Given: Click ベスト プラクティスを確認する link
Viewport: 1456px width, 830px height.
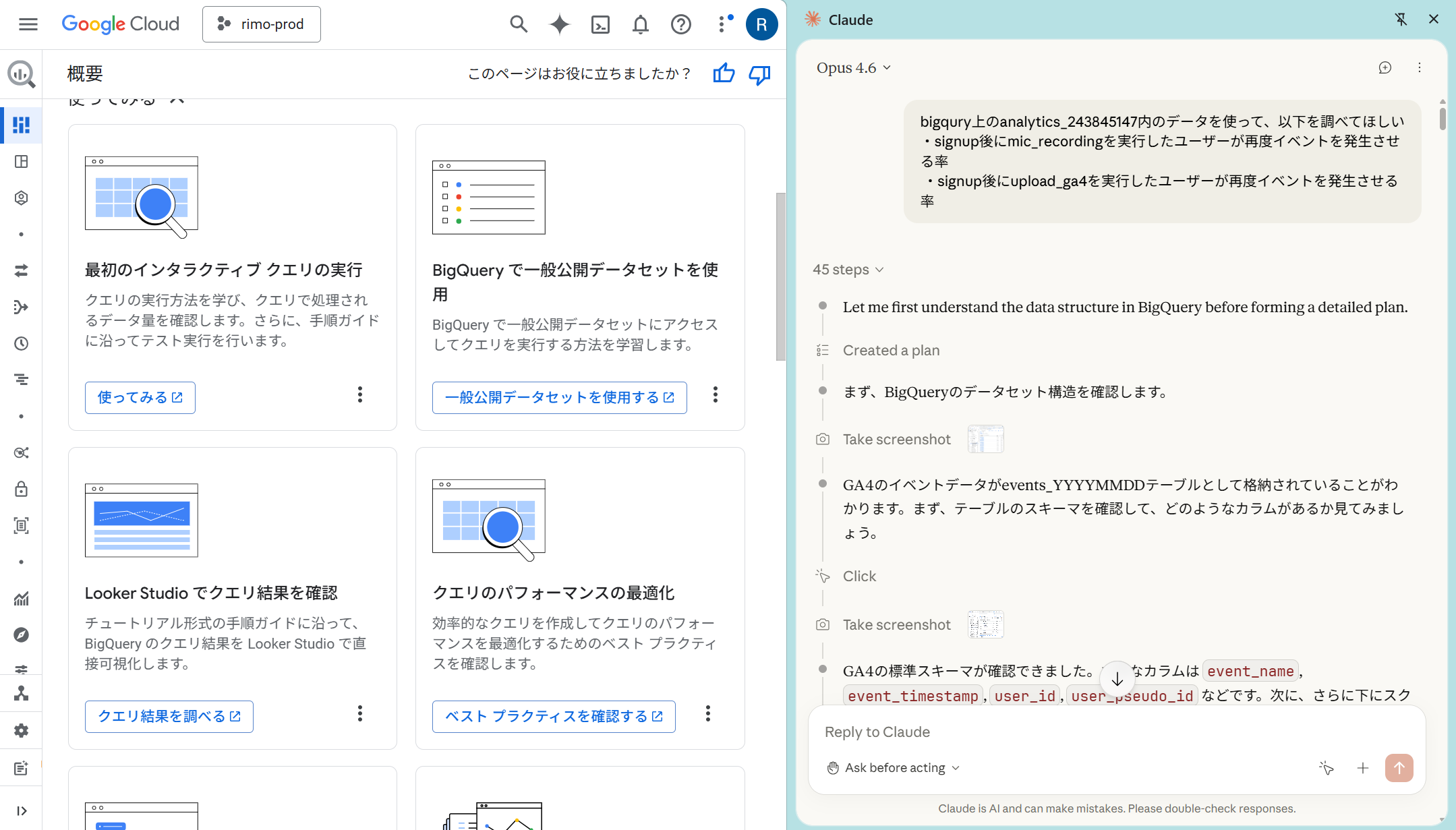Looking at the screenshot, I should pyautogui.click(x=554, y=717).
